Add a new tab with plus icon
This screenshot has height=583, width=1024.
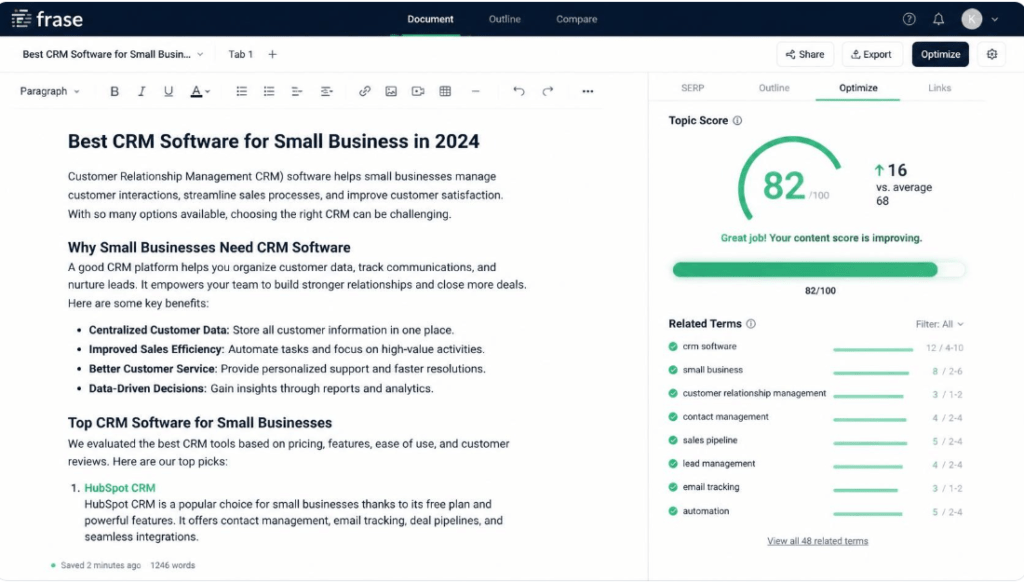(272, 54)
